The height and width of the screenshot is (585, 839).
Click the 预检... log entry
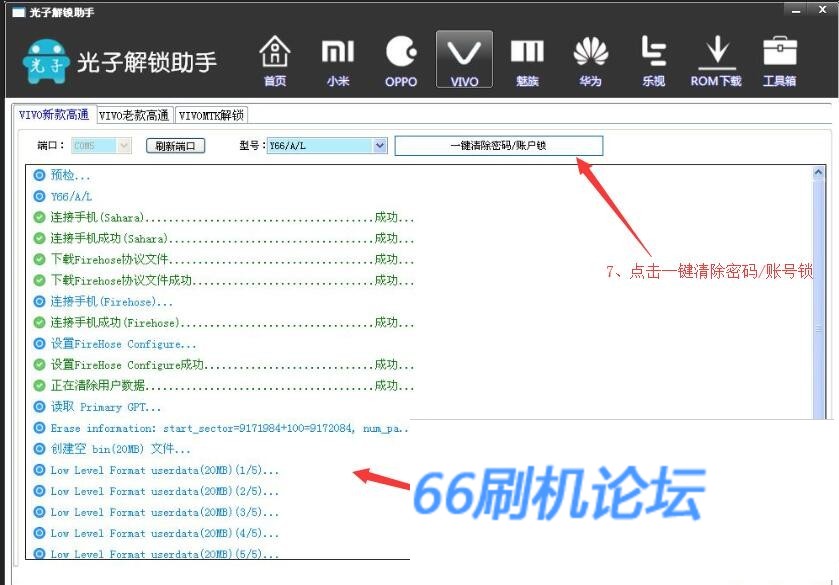coord(70,175)
